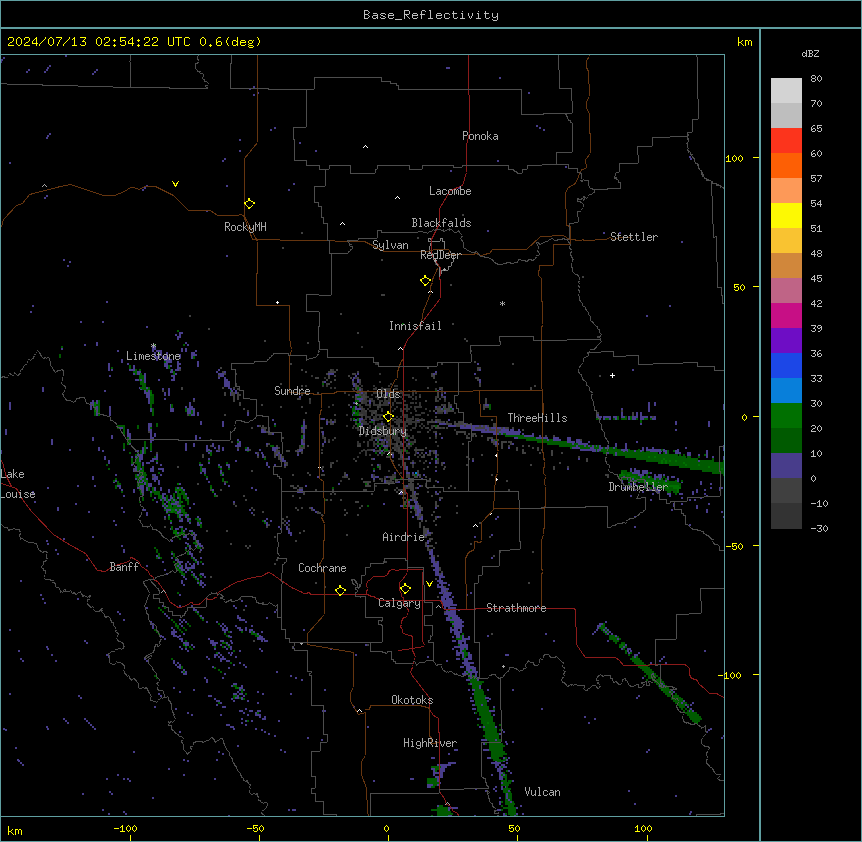Click the Drumheller label
This screenshot has height=842, width=862.
point(638,487)
